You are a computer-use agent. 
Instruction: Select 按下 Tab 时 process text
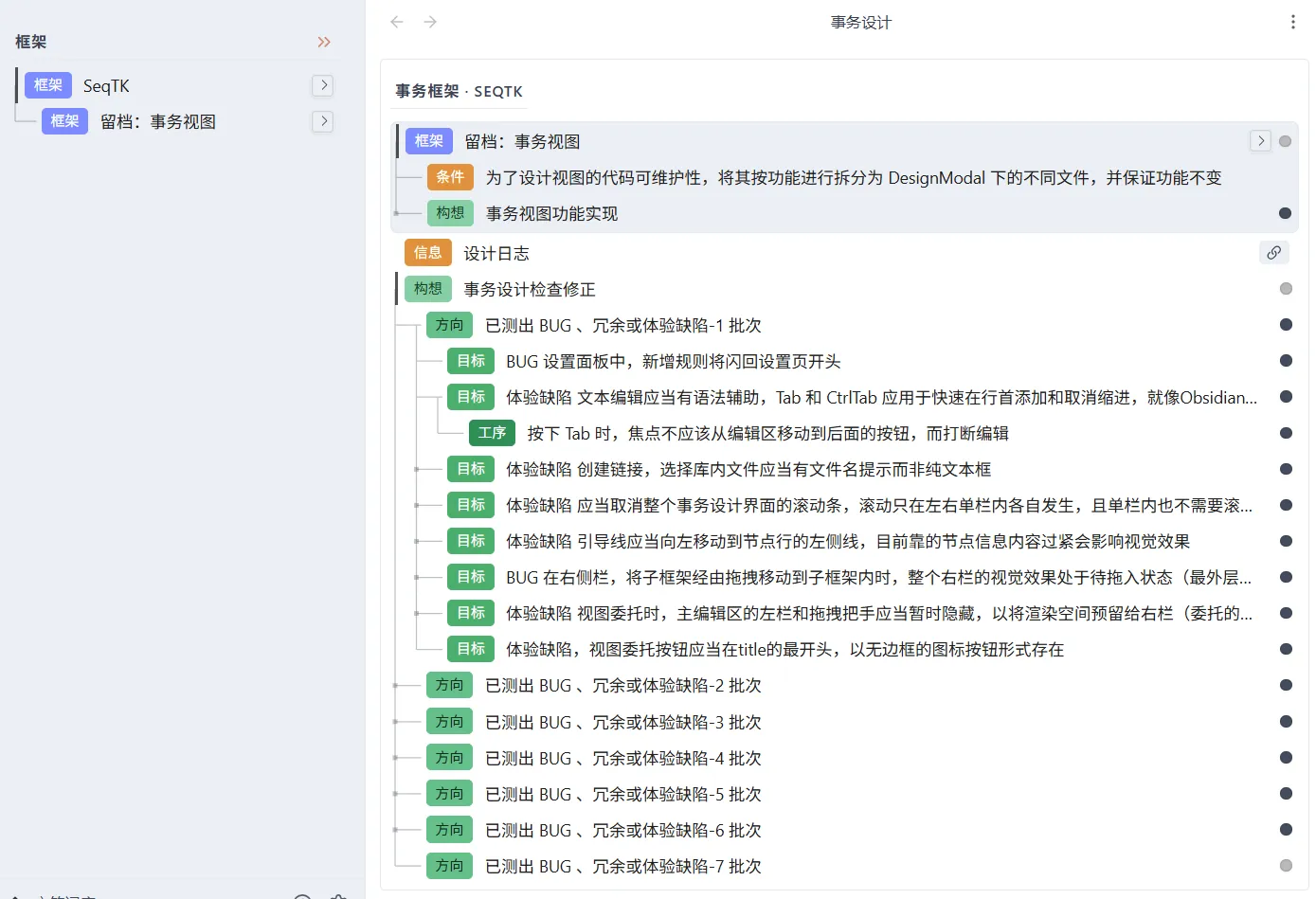pyautogui.click(x=768, y=434)
